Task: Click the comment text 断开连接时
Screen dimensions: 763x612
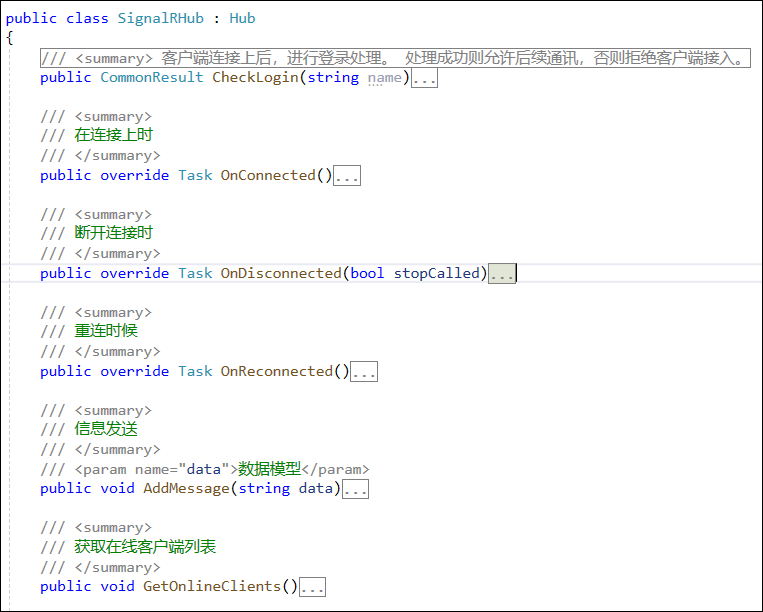Action: pyautogui.click(x=114, y=233)
